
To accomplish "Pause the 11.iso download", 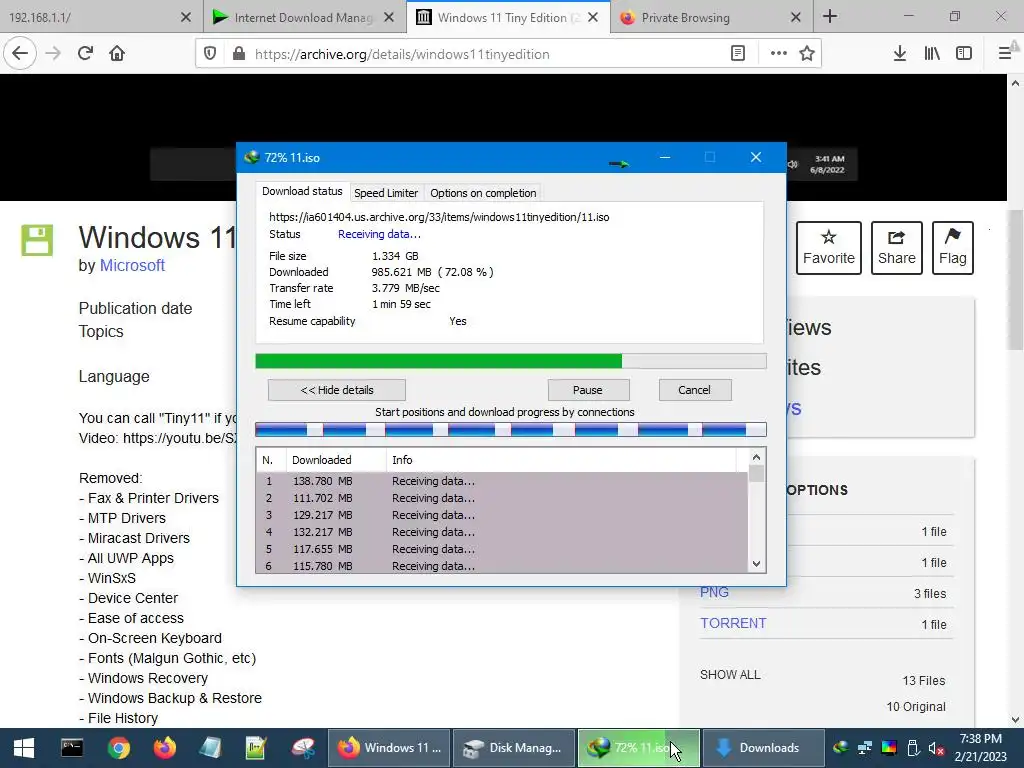I will click(588, 390).
